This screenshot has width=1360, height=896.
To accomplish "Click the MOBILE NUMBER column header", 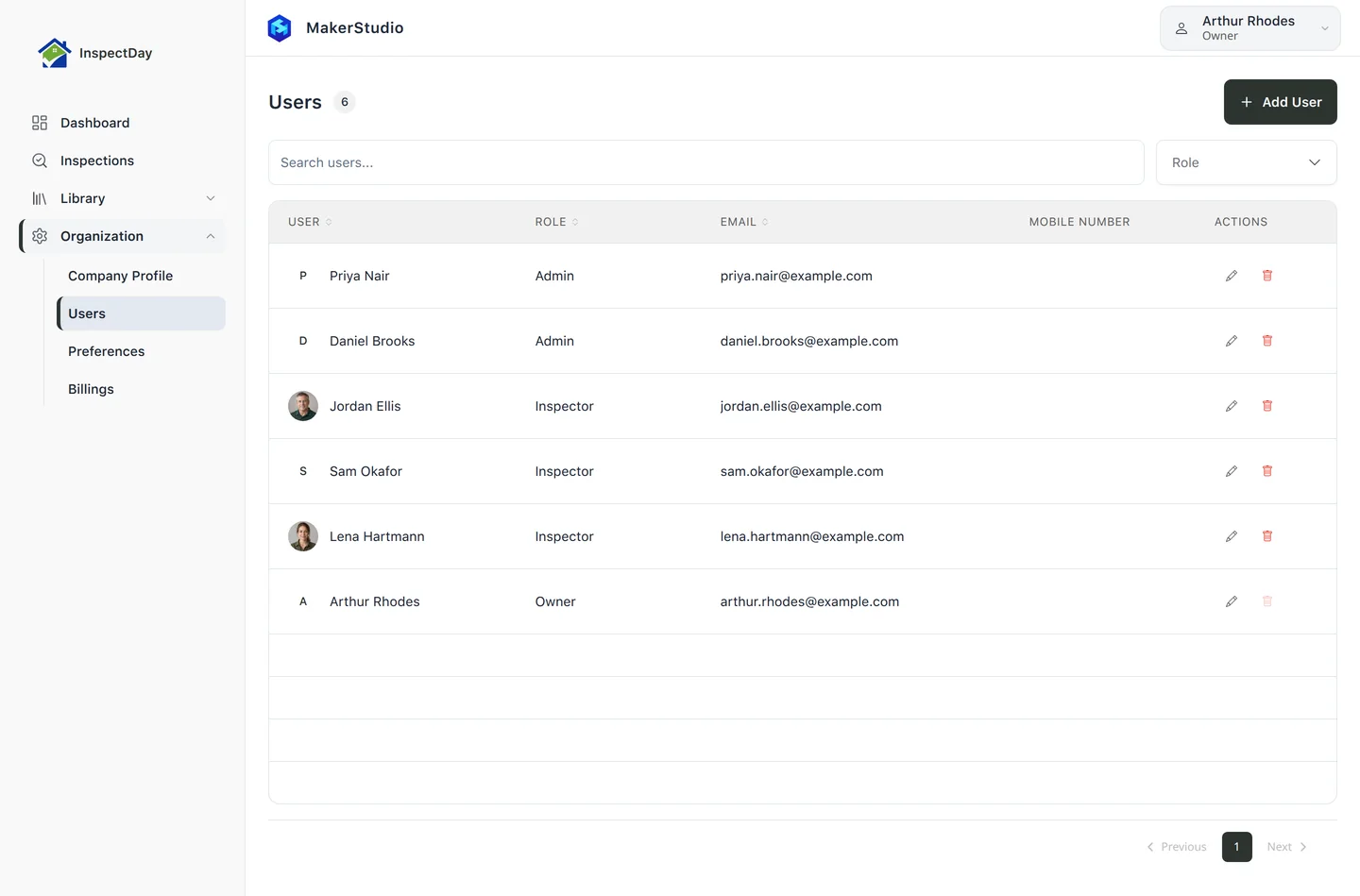I will pyautogui.click(x=1079, y=222).
